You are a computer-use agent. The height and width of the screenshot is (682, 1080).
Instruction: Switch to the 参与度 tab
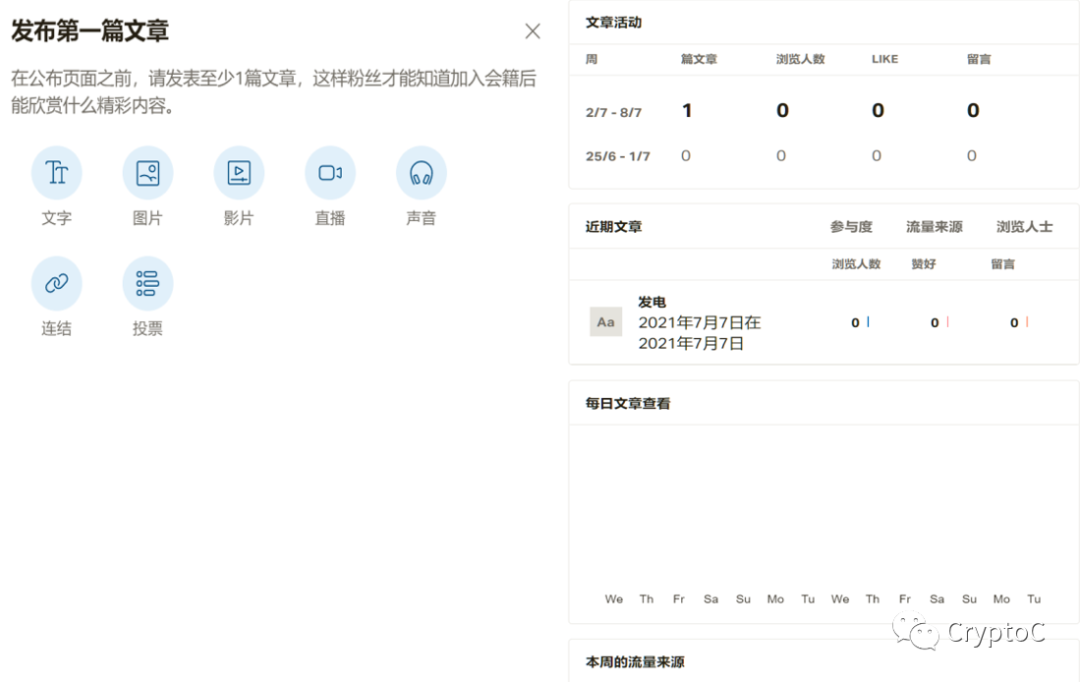[851, 227]
